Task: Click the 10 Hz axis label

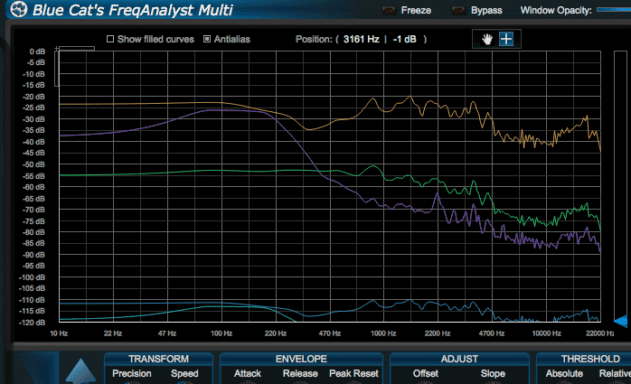Action: coord(59,333)
